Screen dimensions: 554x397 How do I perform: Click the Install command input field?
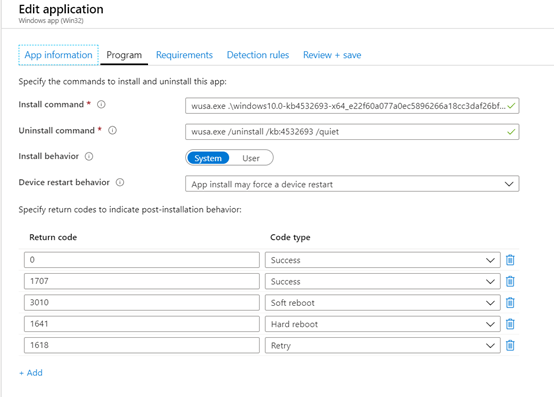tap(352, 106)
